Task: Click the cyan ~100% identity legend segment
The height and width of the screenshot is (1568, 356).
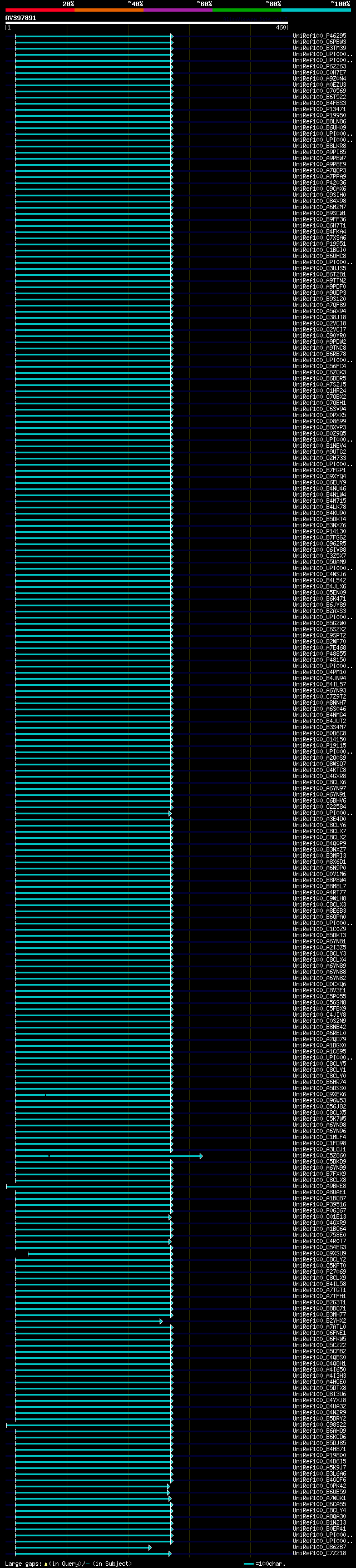Action: pyautogui.click(x=316, y=10)
